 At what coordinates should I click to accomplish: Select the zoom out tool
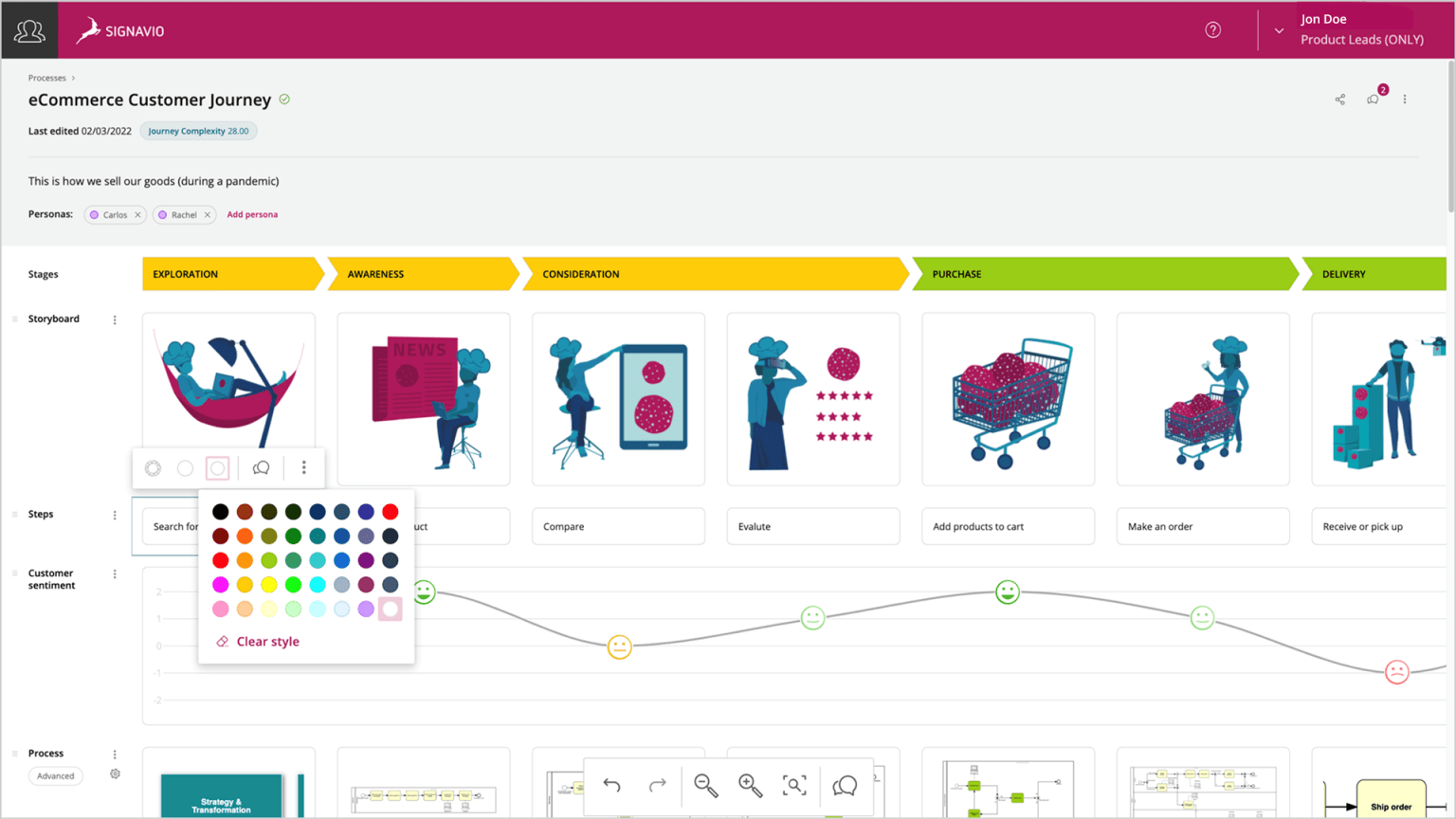coord(705,786)
